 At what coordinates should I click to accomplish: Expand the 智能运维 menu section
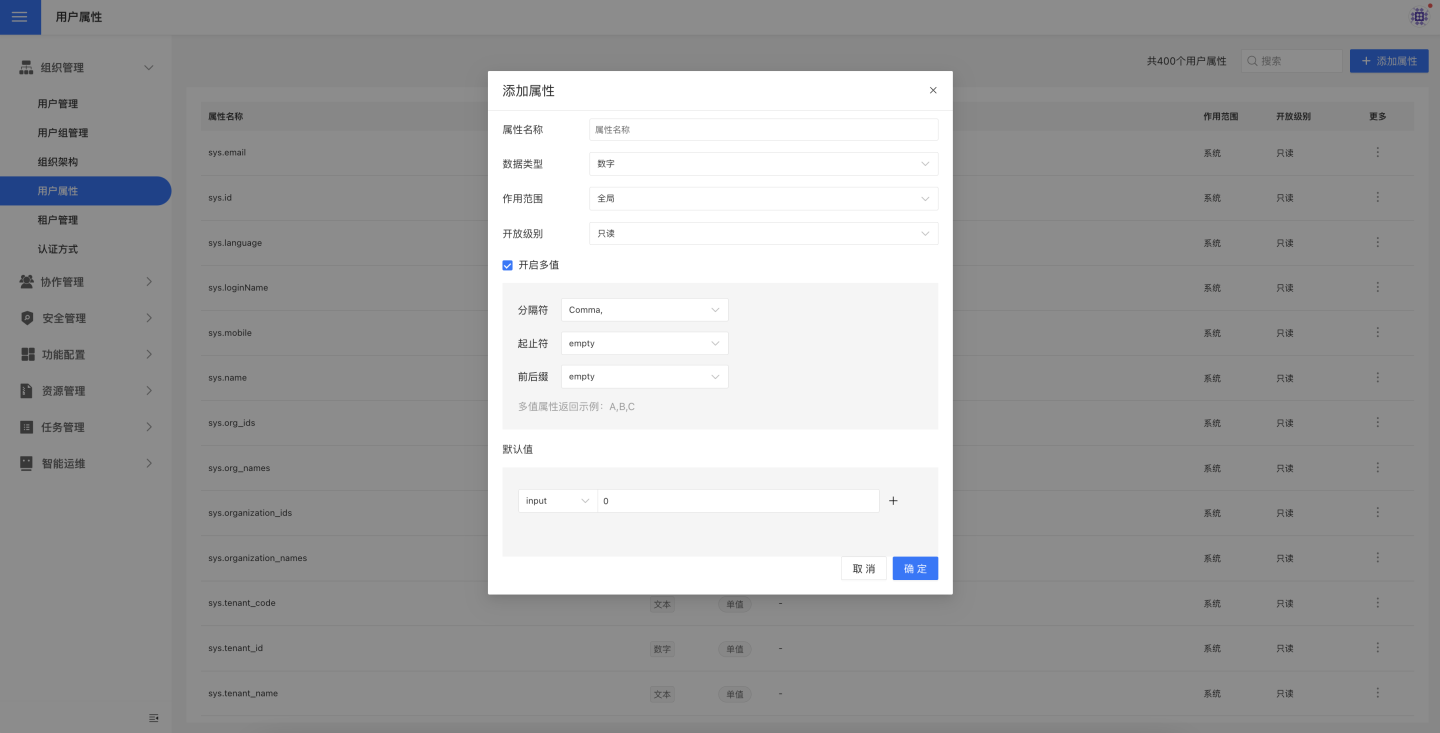[149, 464]
